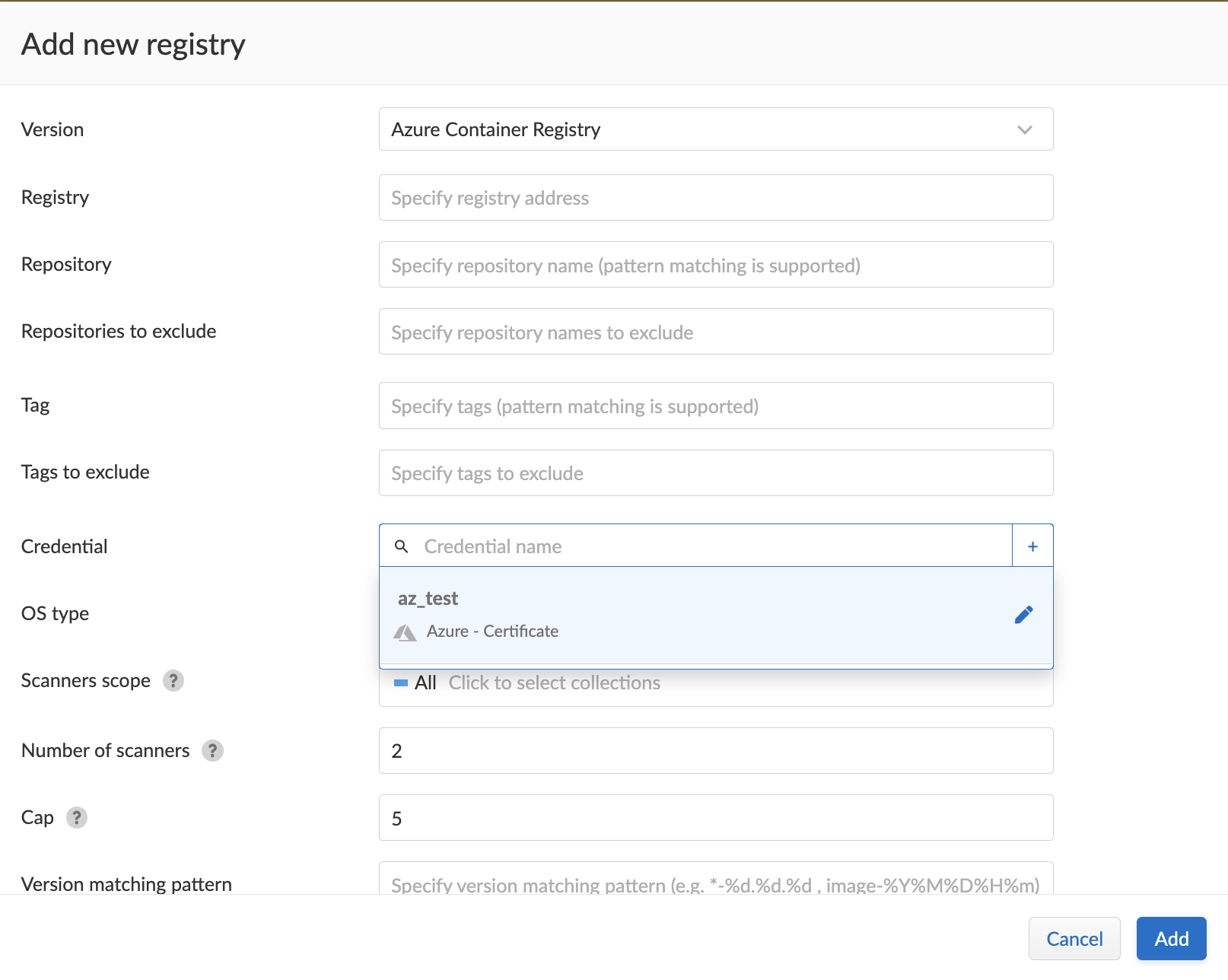Click the Number of scanners field
The width and height of the screenshot is (1228, 980).
tap(716, 751)
